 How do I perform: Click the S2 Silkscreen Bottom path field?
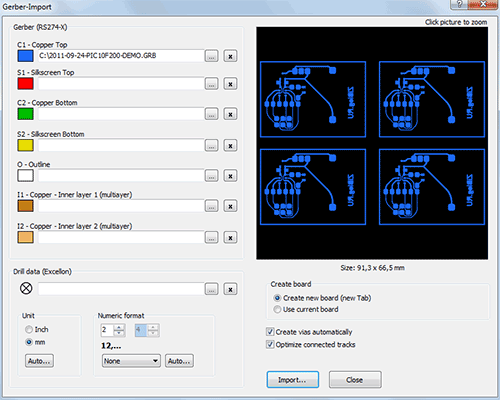coord(121,145)
